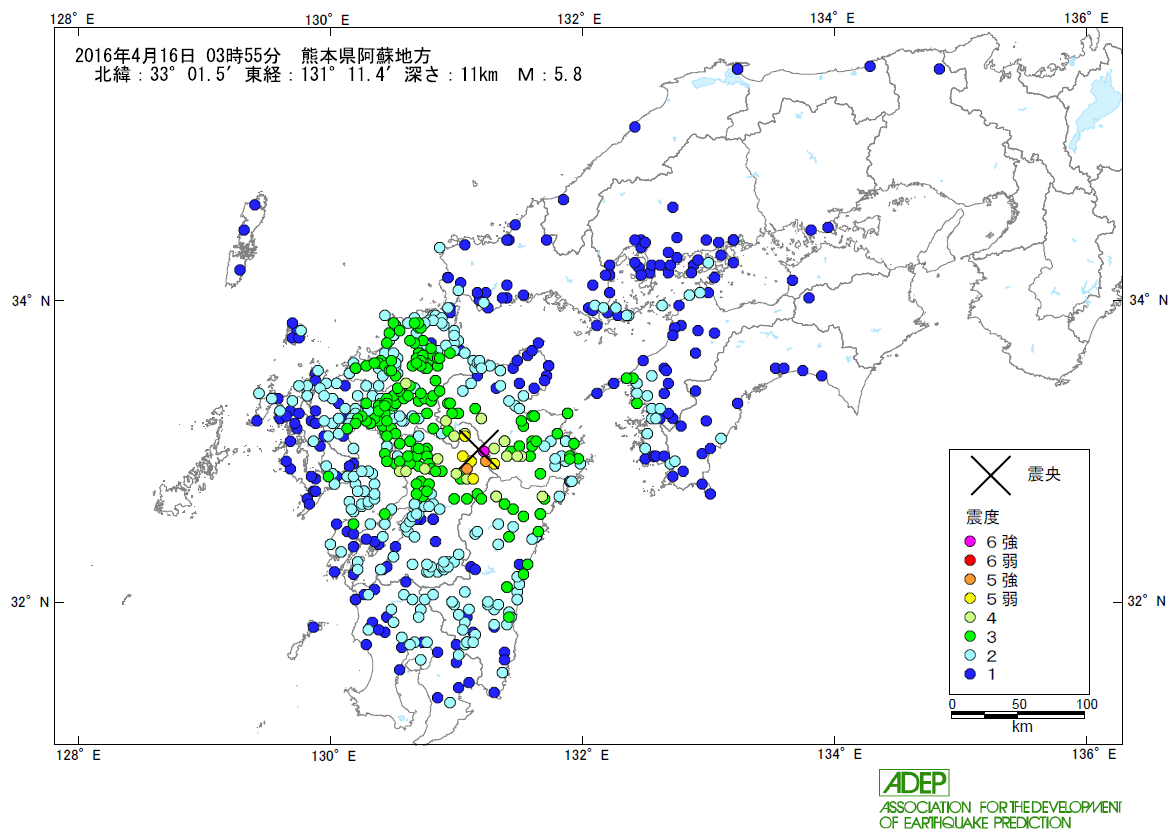
Task: Click the right 32° N axis label
Action: (1146, 601)
